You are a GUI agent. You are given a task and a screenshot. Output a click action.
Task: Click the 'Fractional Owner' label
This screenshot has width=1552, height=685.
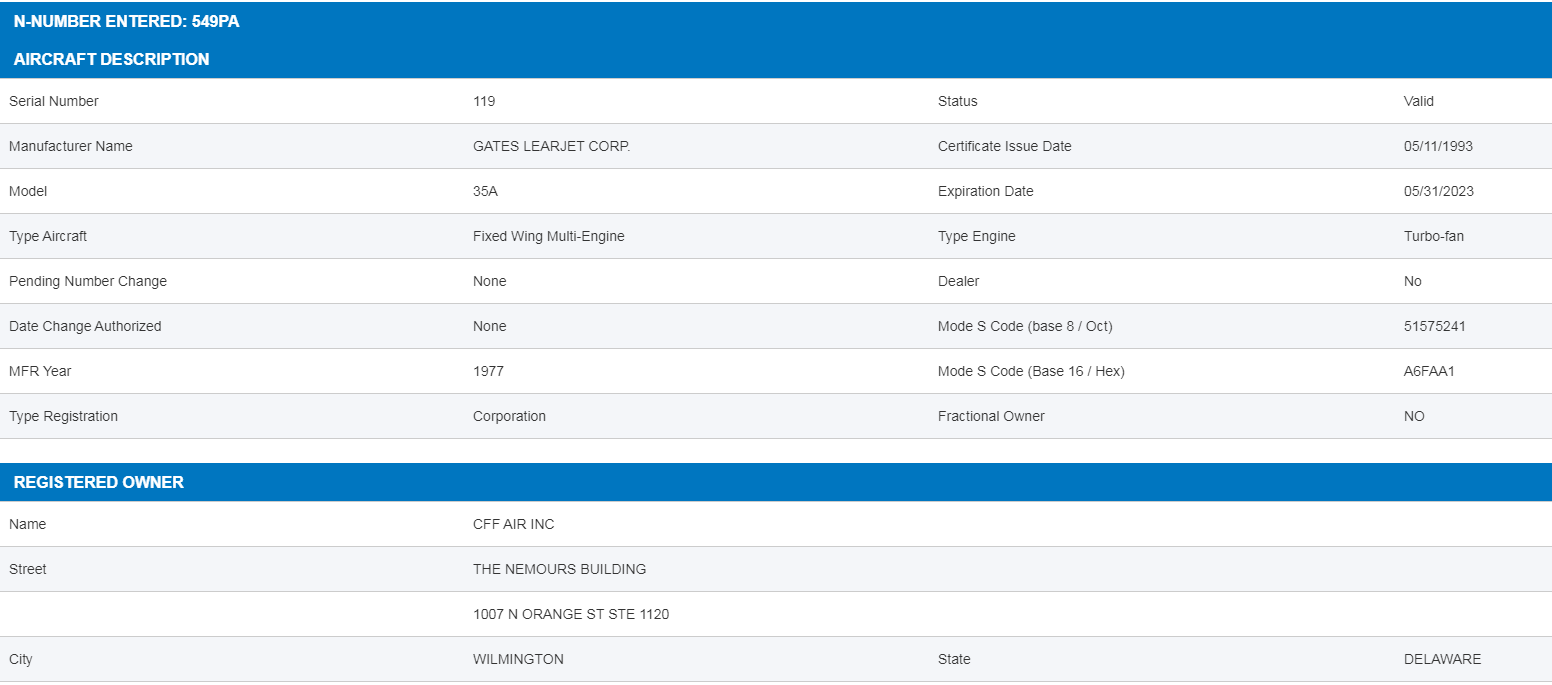tap(991, 416)
